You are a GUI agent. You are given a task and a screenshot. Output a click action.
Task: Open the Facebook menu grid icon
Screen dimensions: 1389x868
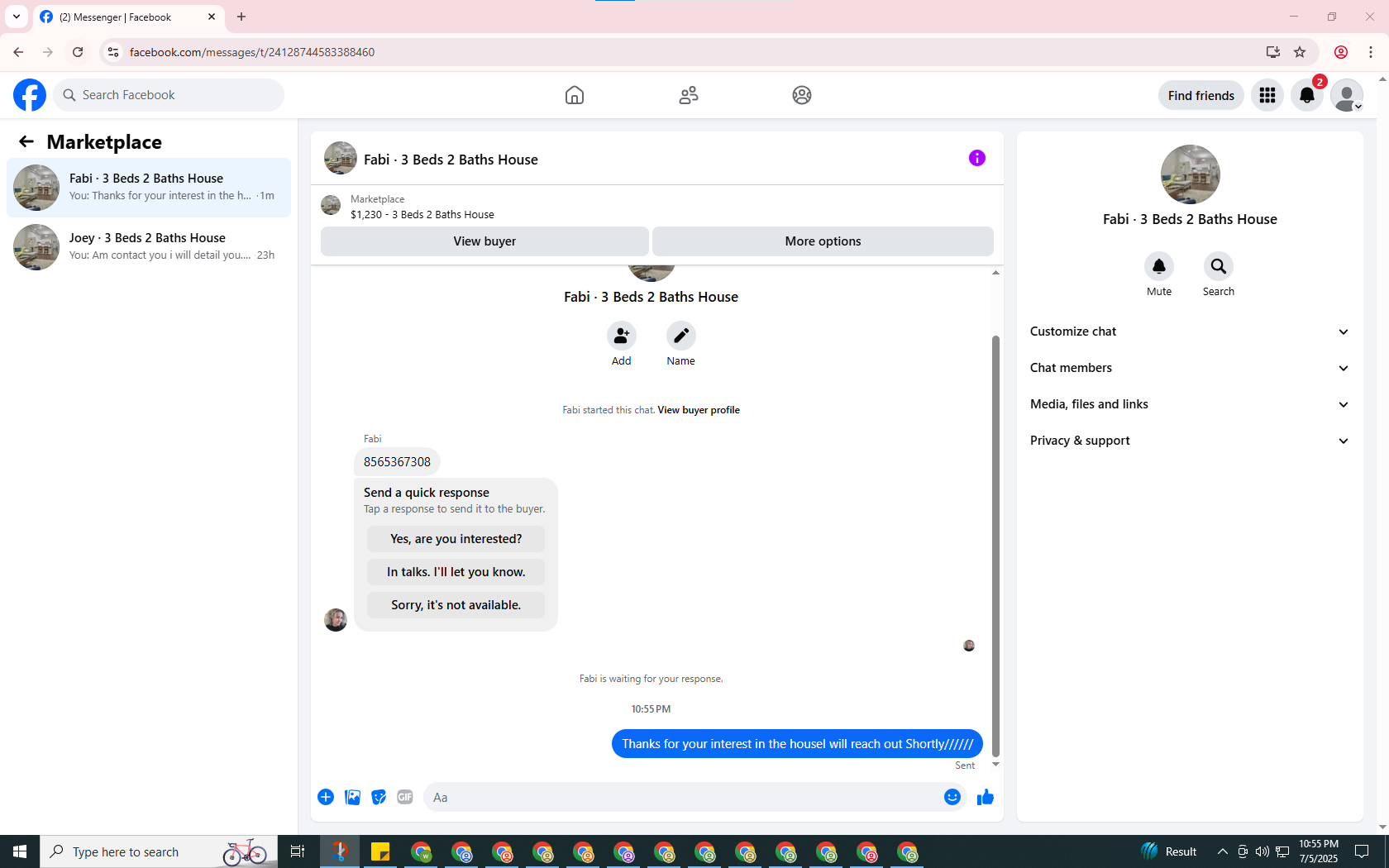pos(1267,95)
